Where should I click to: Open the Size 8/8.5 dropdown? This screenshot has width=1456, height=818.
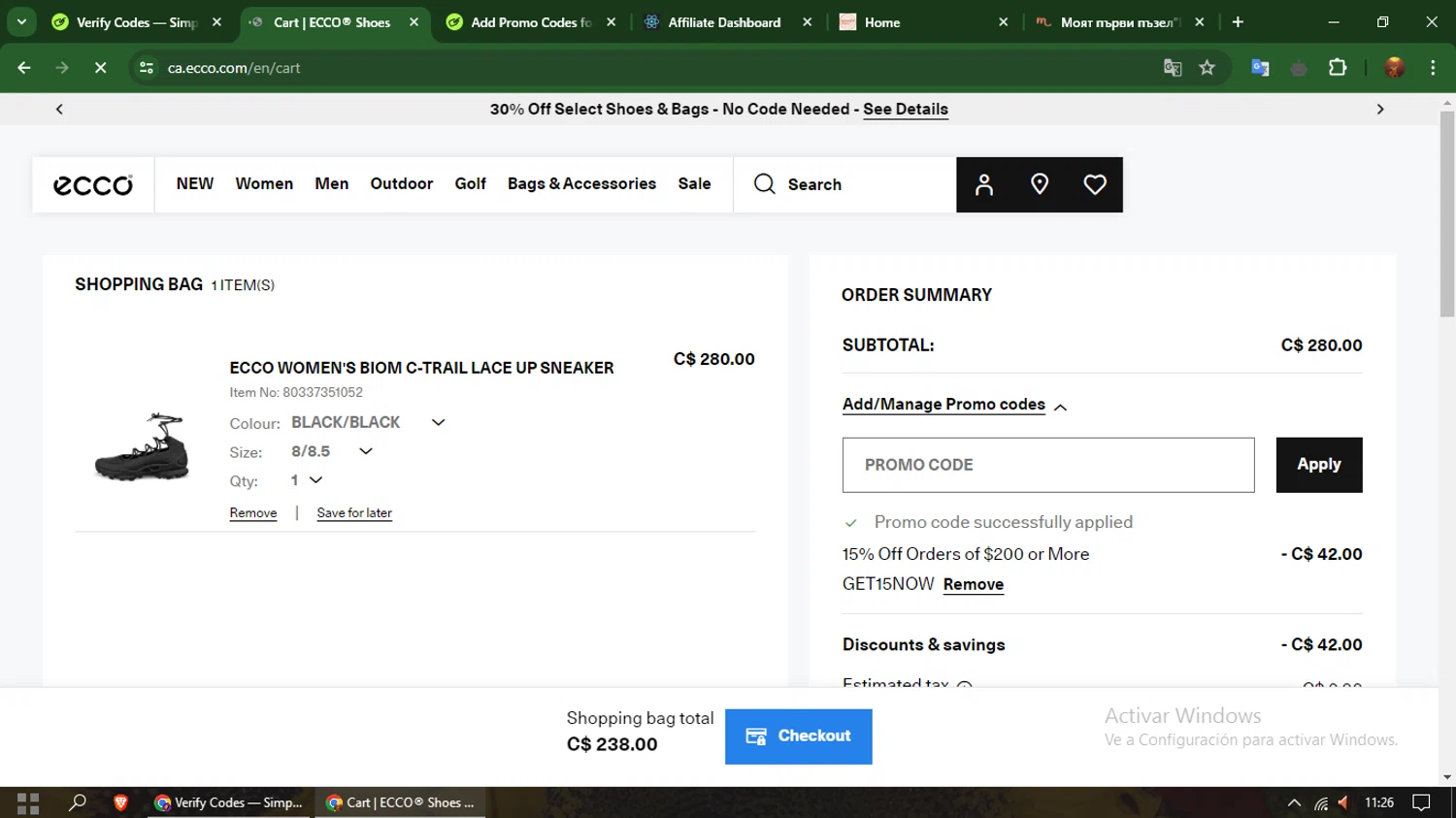coord(365,451)
